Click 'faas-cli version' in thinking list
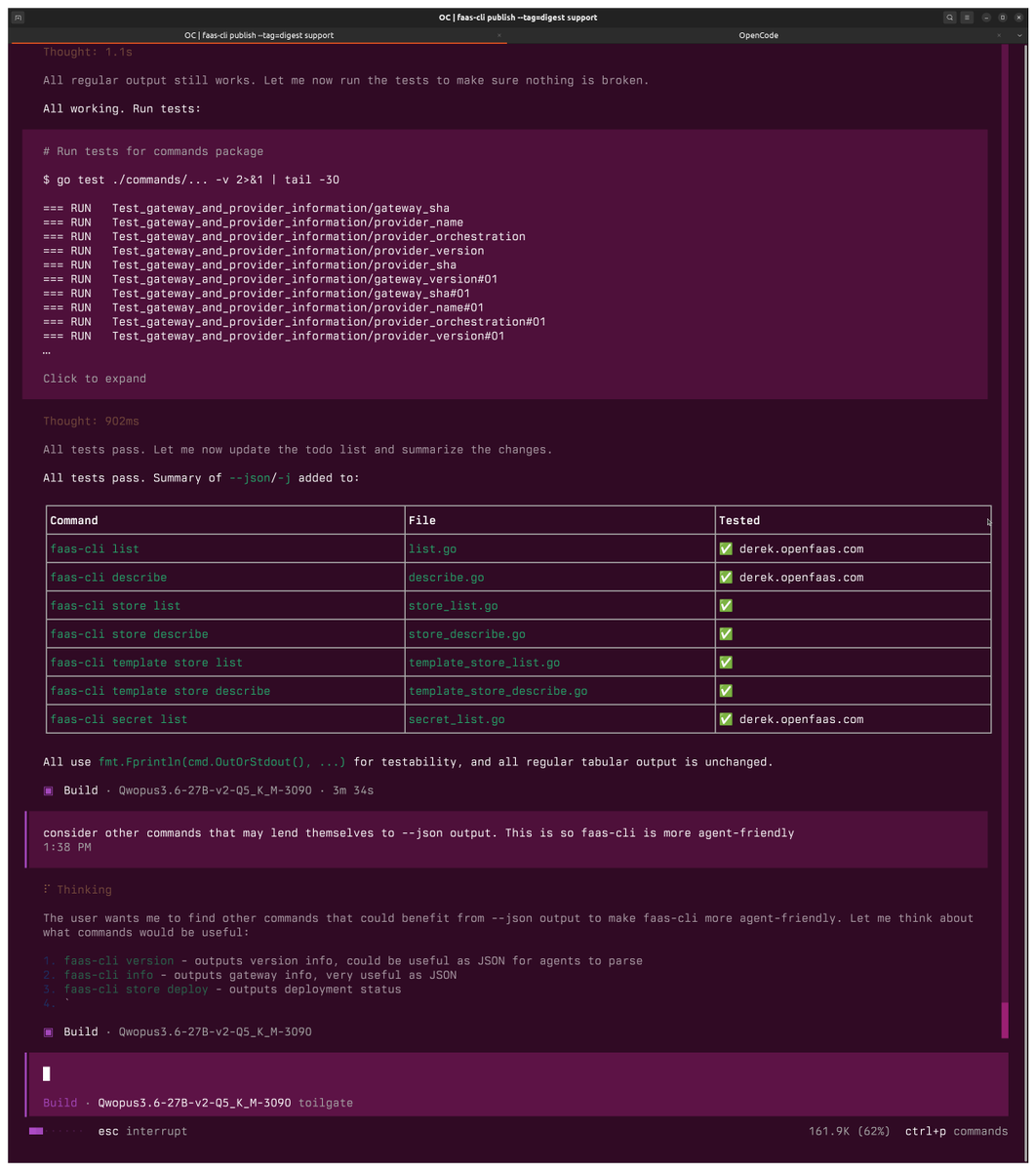Image resolution: width=1036 pixels, height=1171 pixels. (119, 961)
